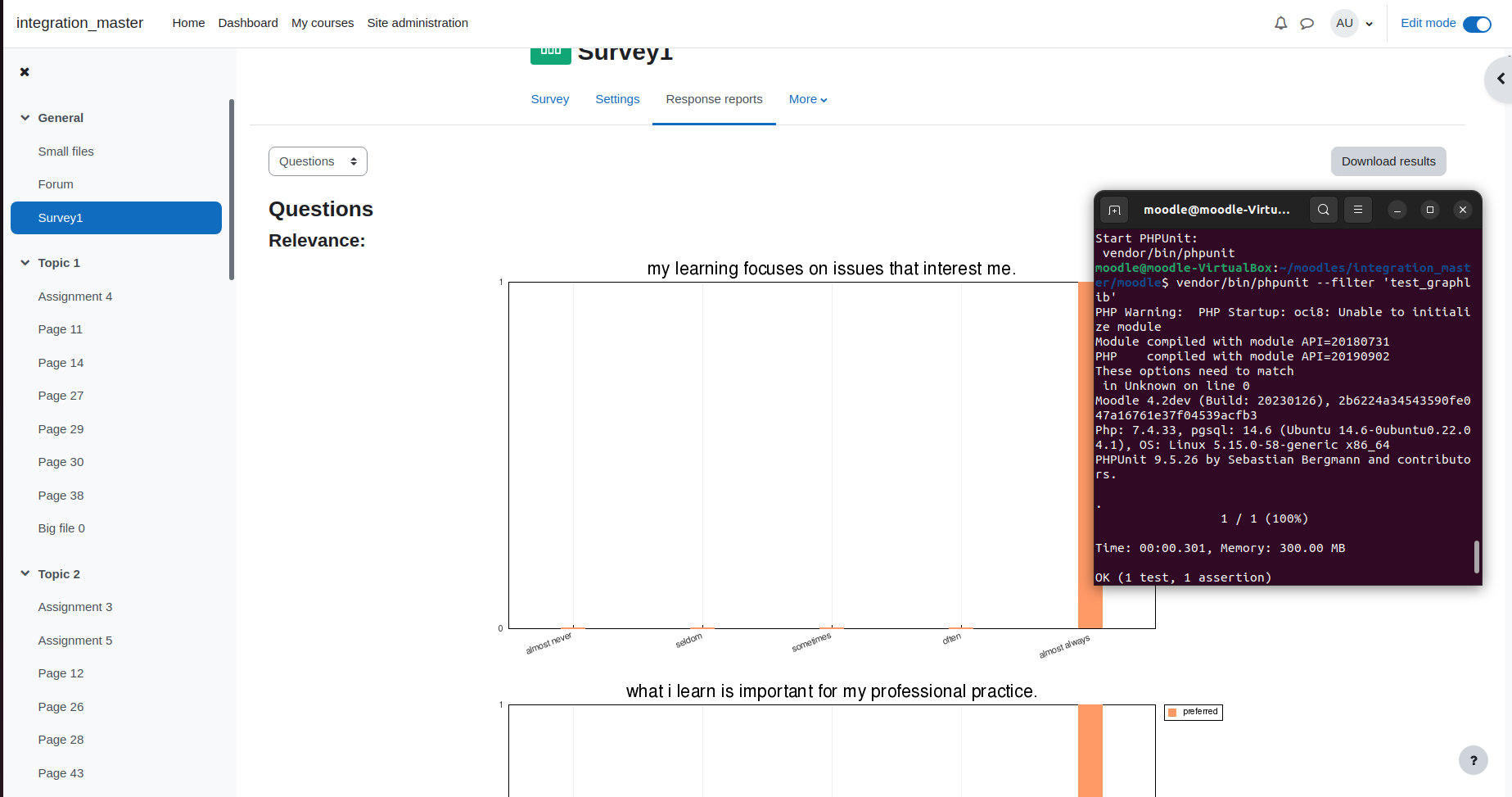
Task: Expand the More tab menu
Action: tap(808, 99)
